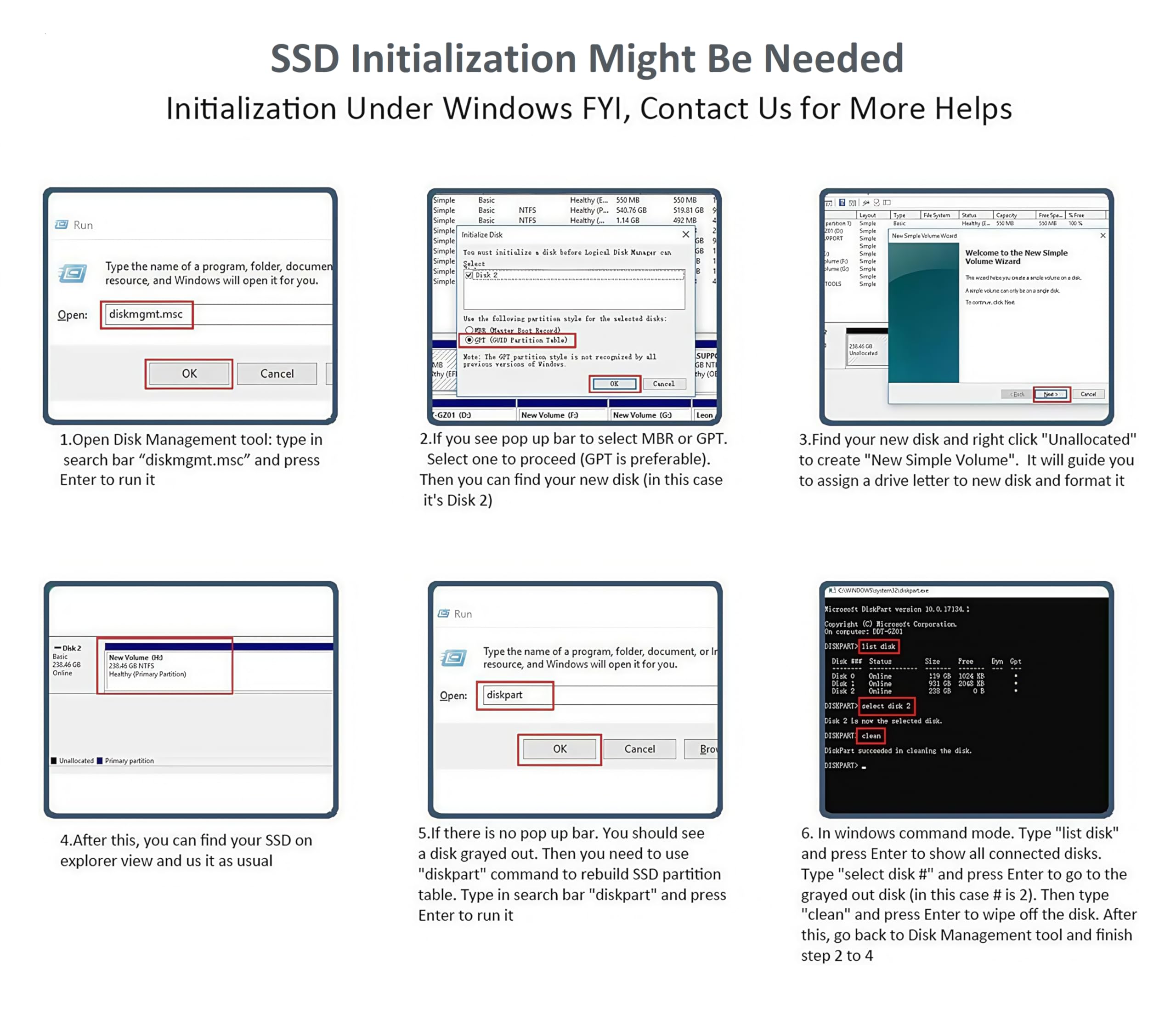This screenshot has height=1031, width=1176.
Task: Select the GPT (GUID Partition Table) option
Action: 469,340
